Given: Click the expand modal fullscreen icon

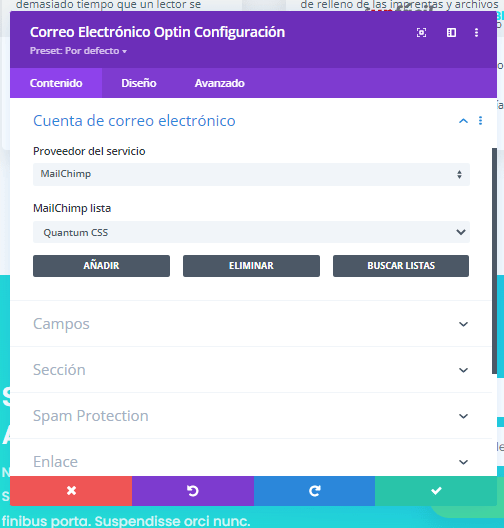Looking at the screenshot, I should click(x=421, y=33).
